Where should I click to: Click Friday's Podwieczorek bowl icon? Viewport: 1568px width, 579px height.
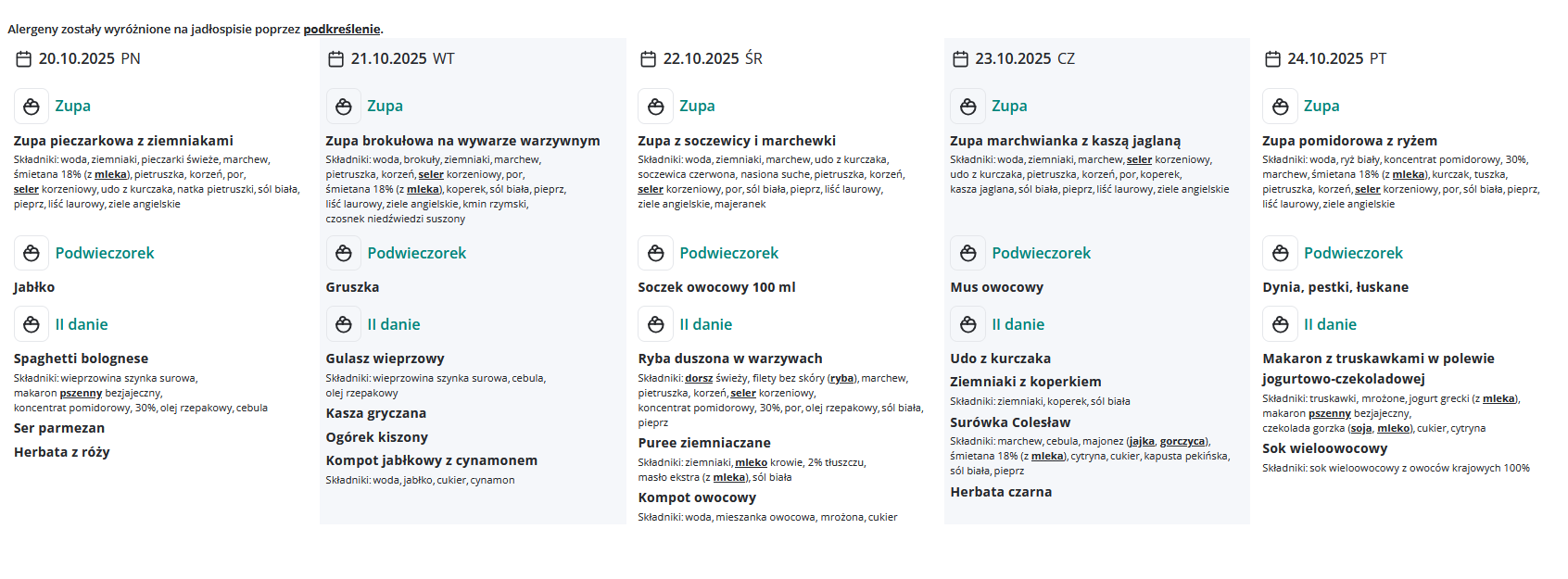[1281, 253]
